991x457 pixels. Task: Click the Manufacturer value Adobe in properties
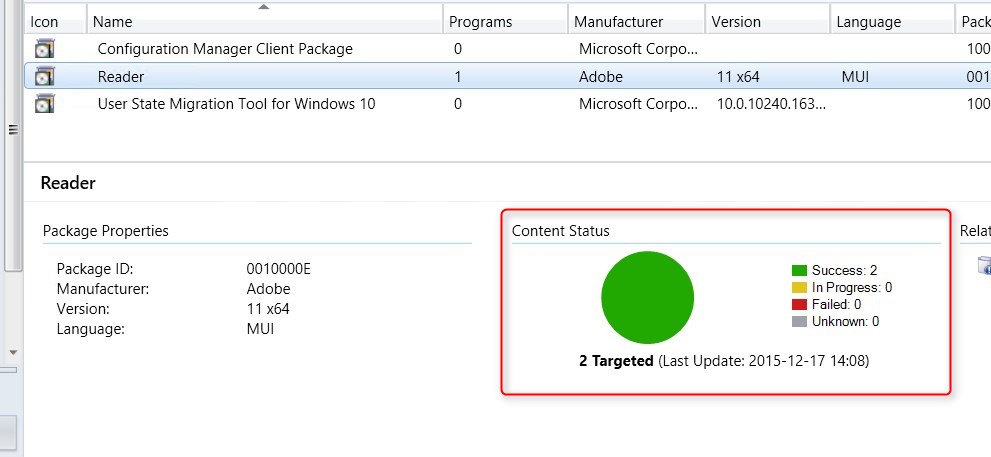click(x=269, y=289)
